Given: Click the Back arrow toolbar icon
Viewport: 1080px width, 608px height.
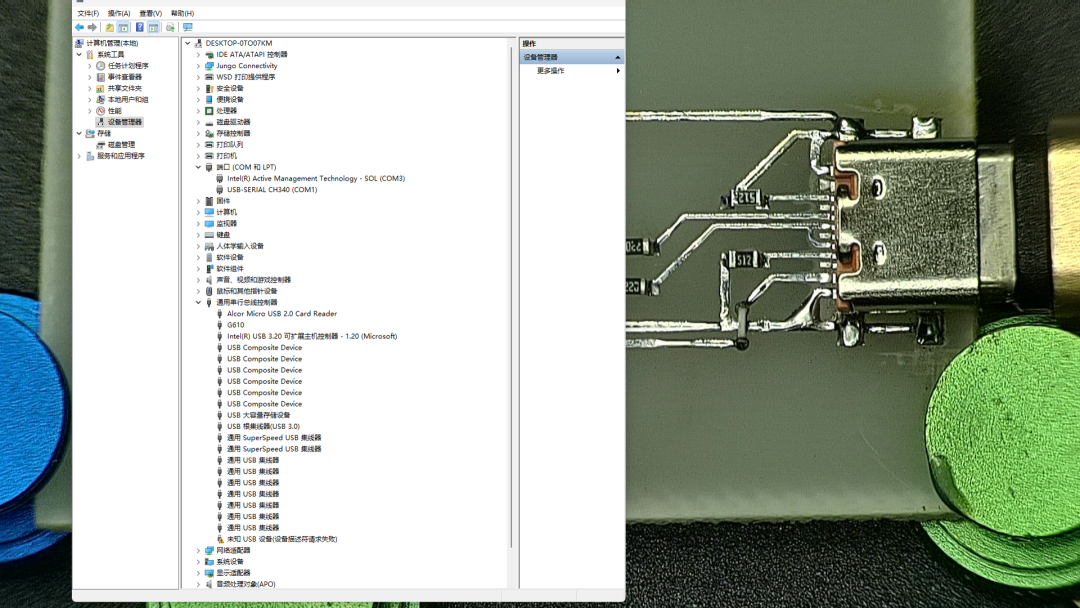Looking at the screenshot, I should 79,28.
